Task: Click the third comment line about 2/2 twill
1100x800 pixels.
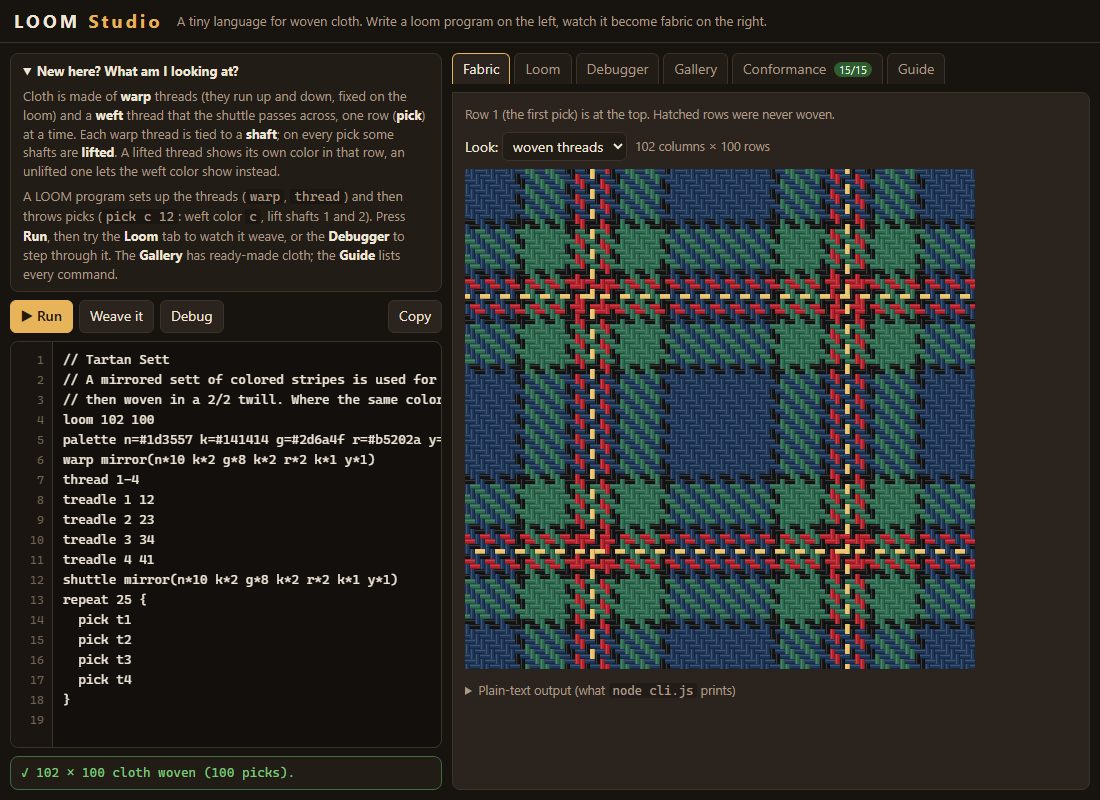Action: pyautogui.click(x=251, y=399)
